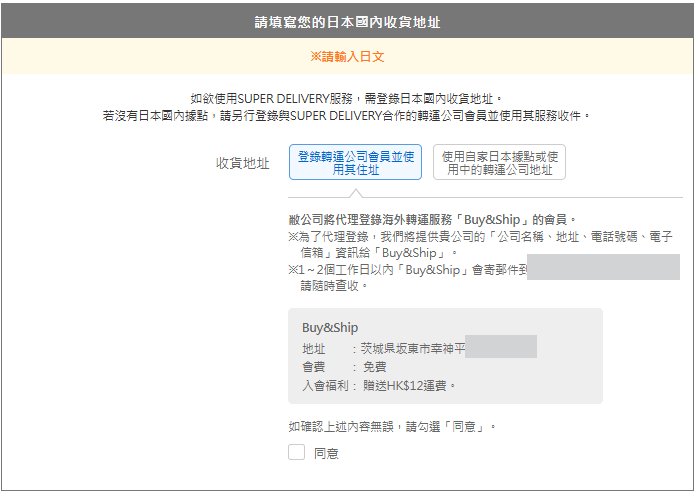
Task: Click the 收貨地址 field label
Action: (242, 163)
